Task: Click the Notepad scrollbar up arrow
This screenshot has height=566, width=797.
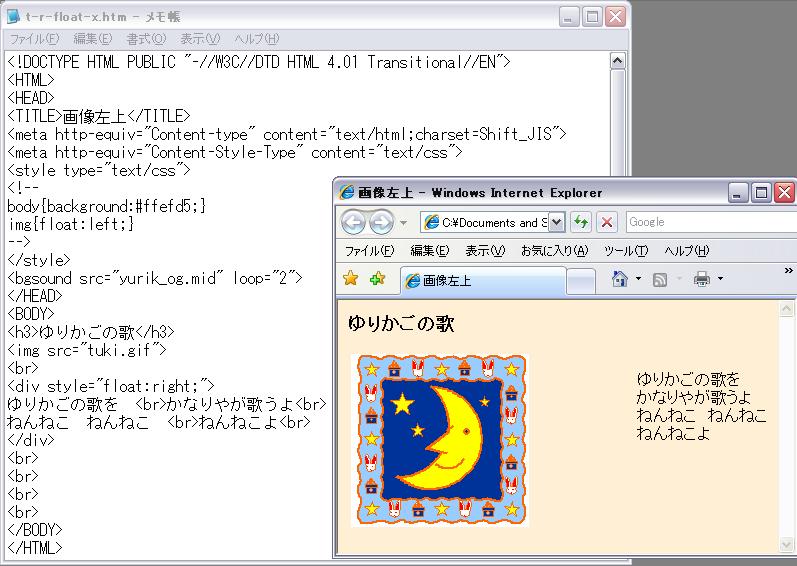Action: click(617, 61)
